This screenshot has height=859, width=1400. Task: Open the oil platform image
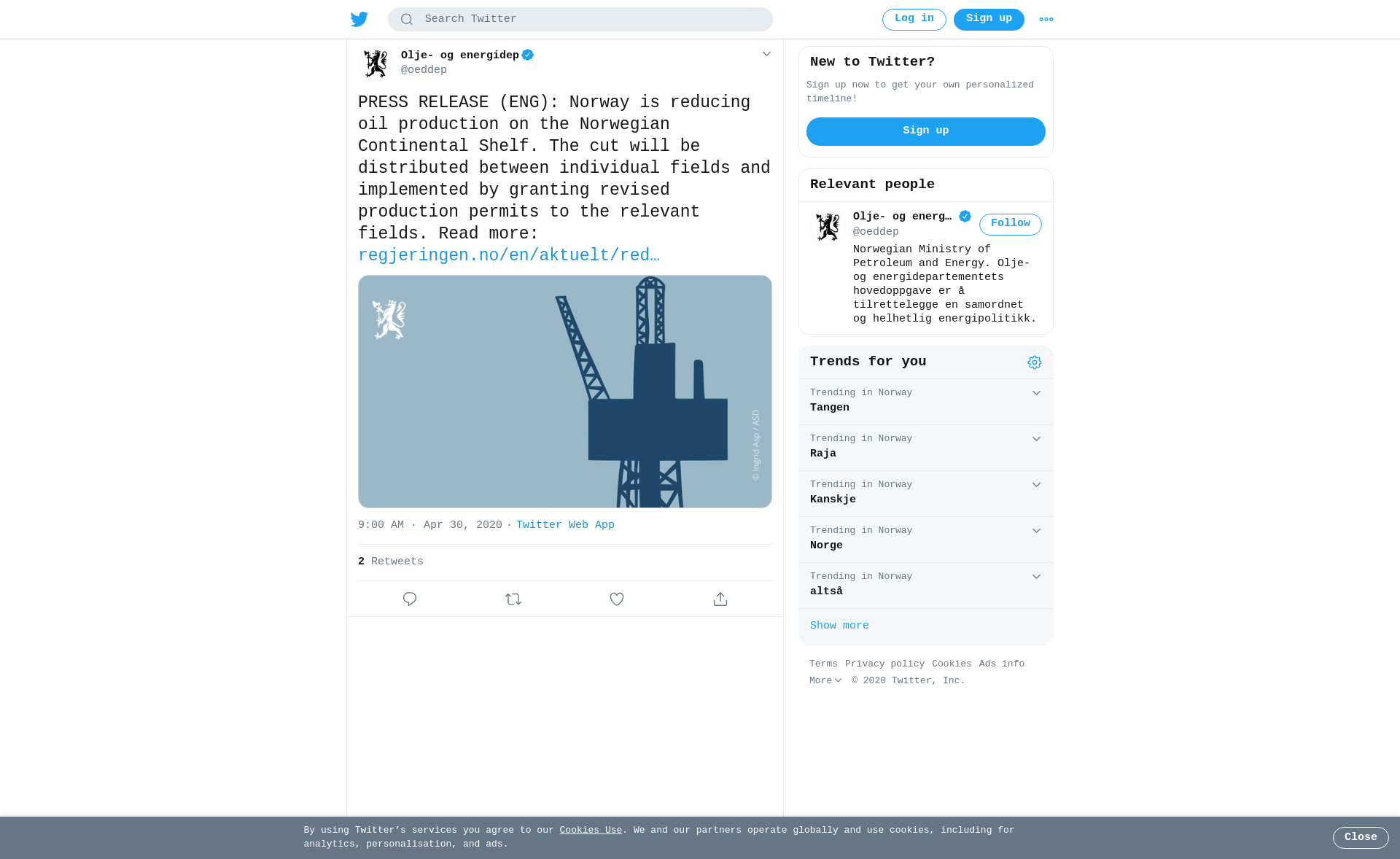[565, 392]
